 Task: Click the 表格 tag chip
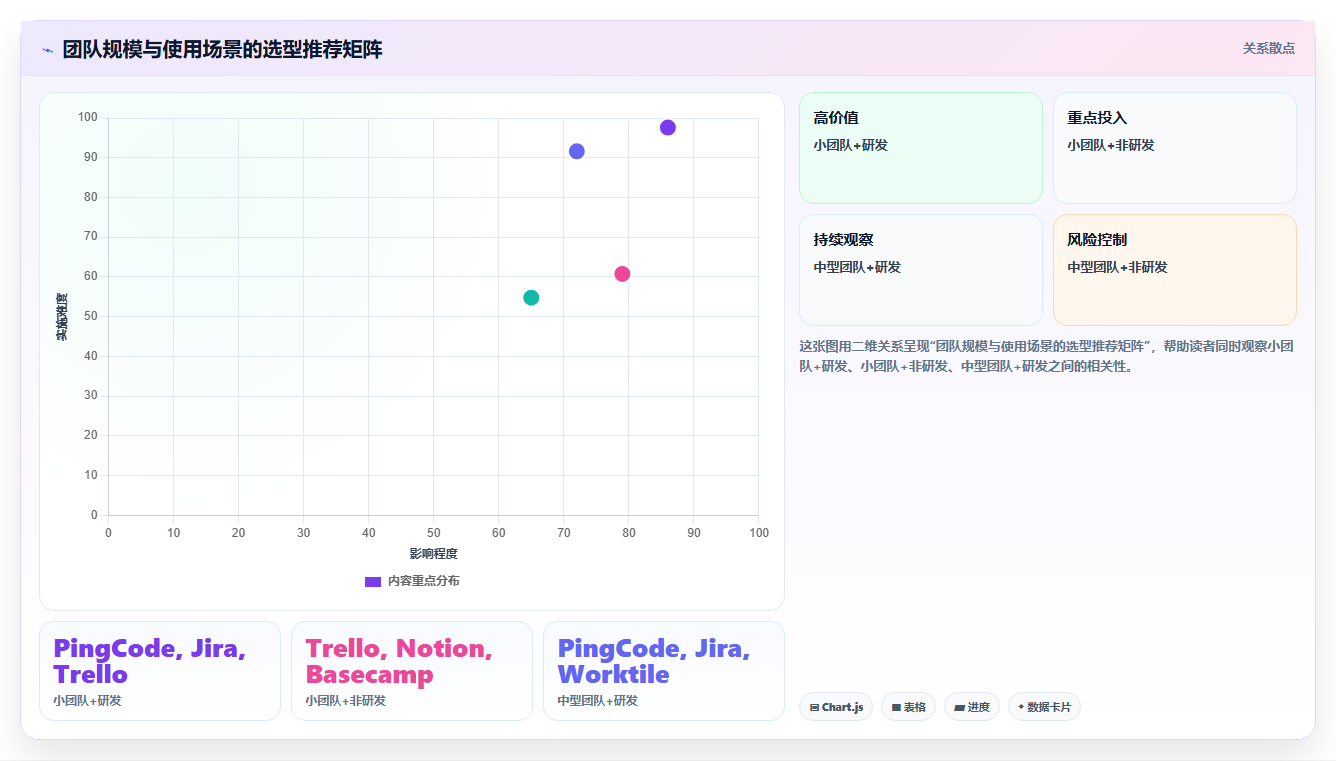click(x=909, y=707)
